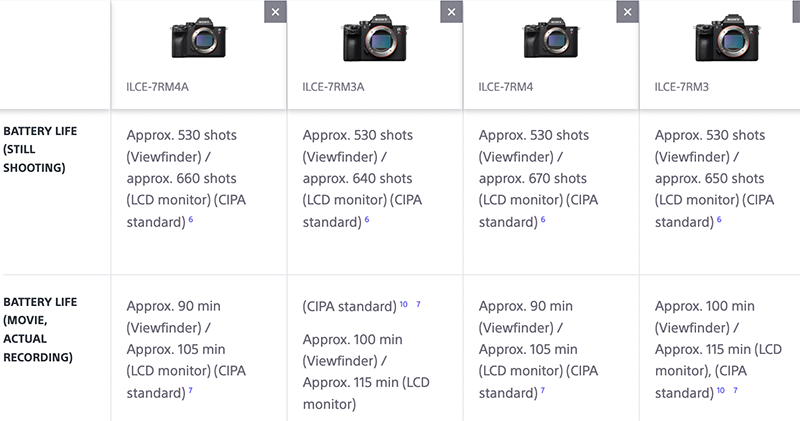This screenshot has height=421, width=800.
Task: Follow footnote 6 under ILCE-7RM3A still shooting
Action: coord(367,220)
